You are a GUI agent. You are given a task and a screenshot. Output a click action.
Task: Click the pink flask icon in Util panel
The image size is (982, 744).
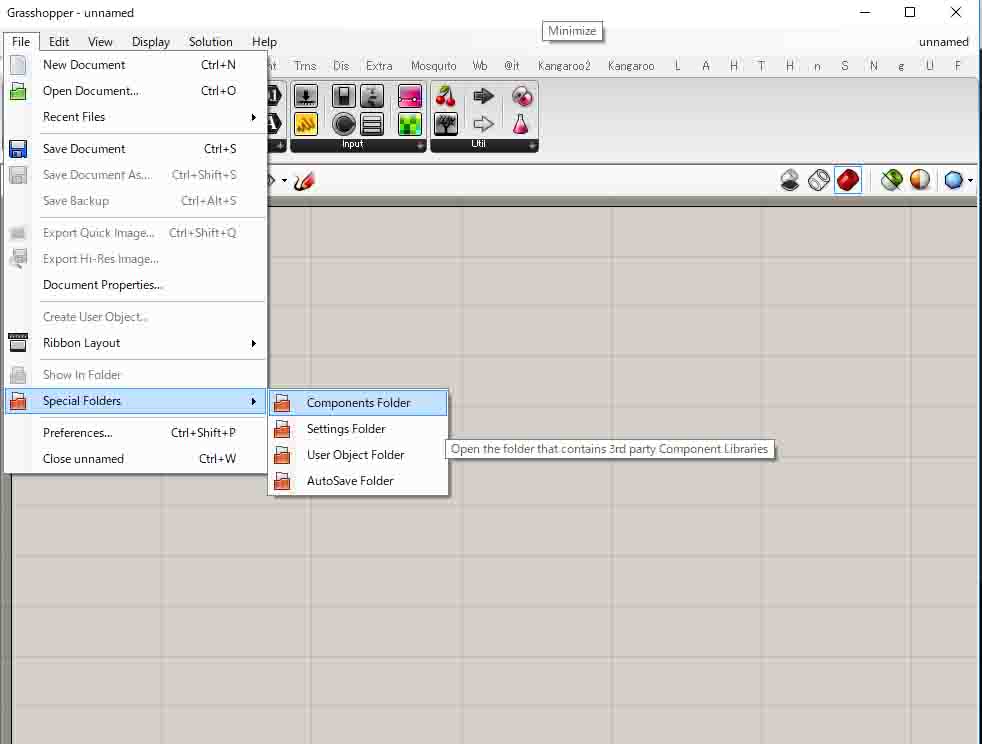pyautogui.click(x=520, y=124)
